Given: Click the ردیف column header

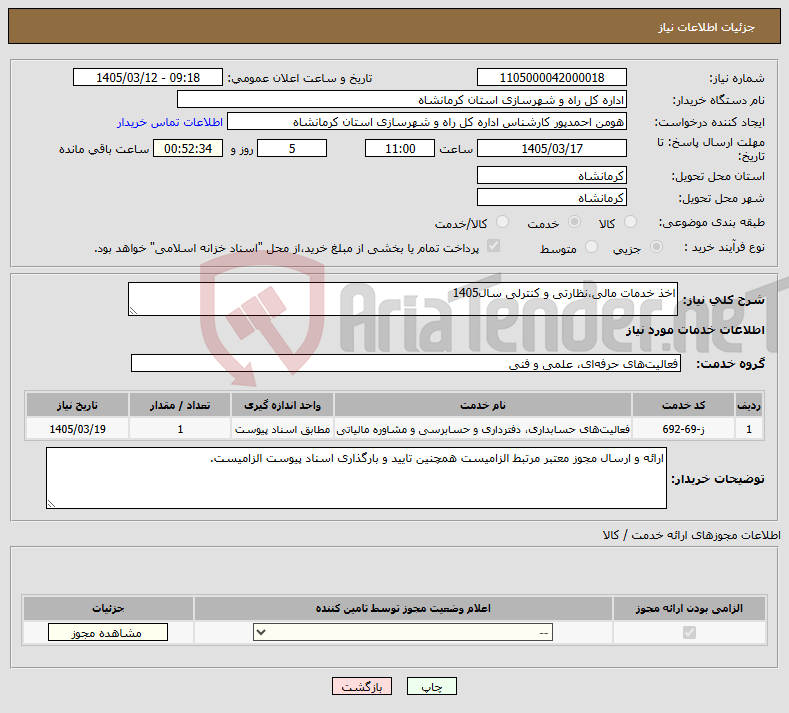Looking at the screenshot, I should tap(749, 405).
